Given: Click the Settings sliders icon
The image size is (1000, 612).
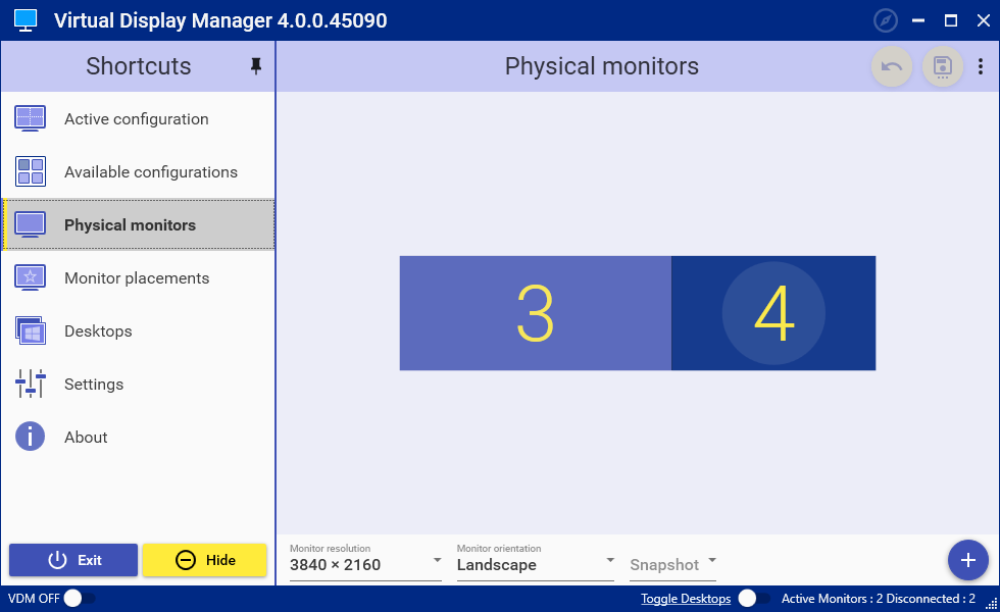Looking at the screenshot, I should click(x=30, y=383).
